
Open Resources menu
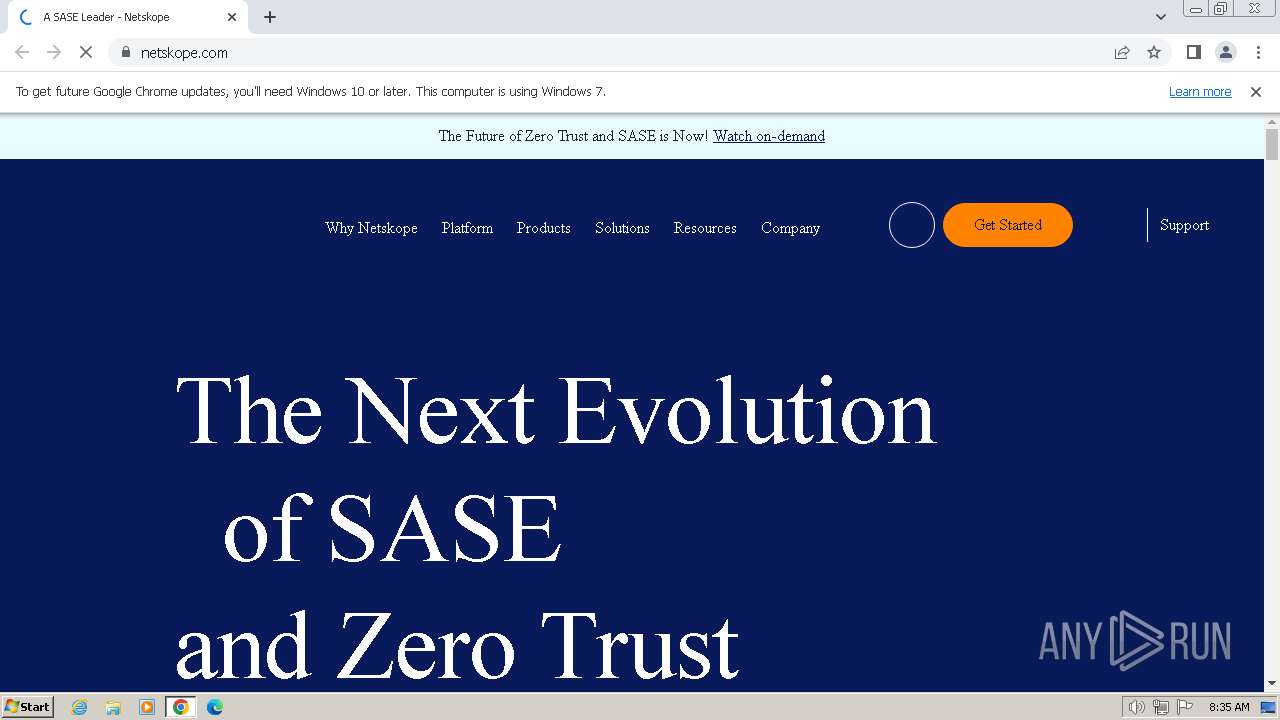[x=705, y=228]
